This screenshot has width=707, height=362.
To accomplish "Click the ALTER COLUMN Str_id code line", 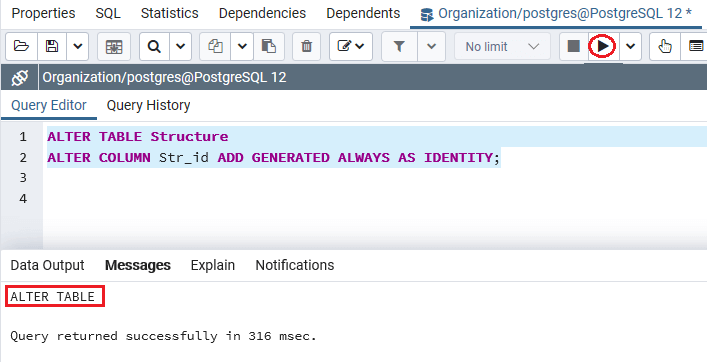I will pos(274,157).
